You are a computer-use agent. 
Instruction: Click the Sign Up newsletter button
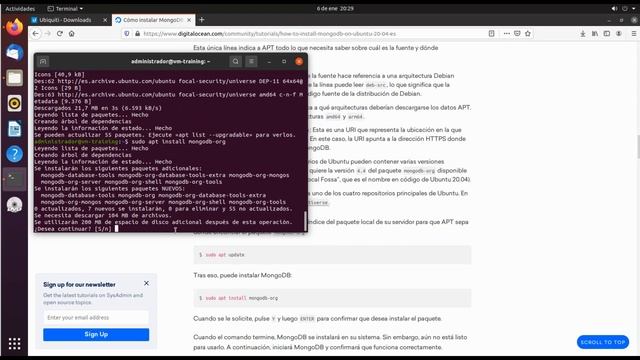96,334
